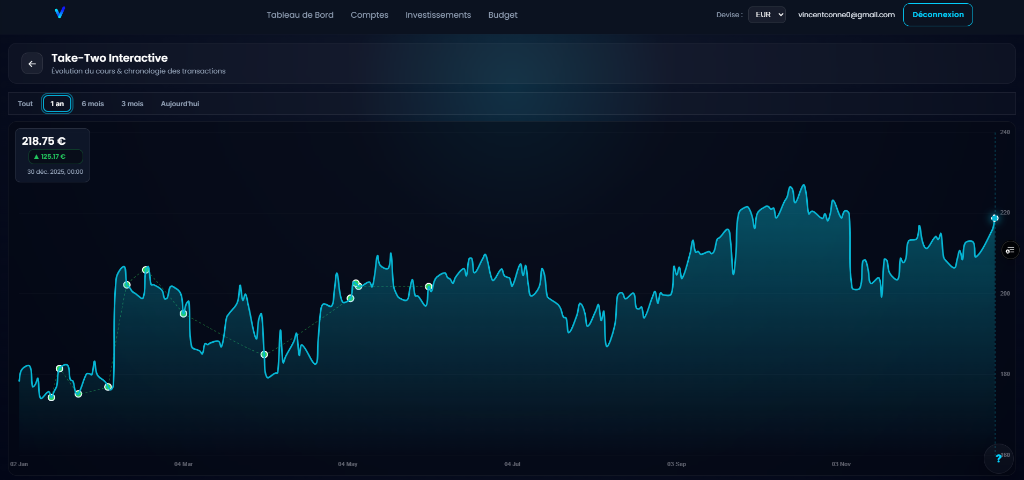Select the last transaction marker before 04 Jul
Screen dimensions: 1024x480
coord(428,287)
